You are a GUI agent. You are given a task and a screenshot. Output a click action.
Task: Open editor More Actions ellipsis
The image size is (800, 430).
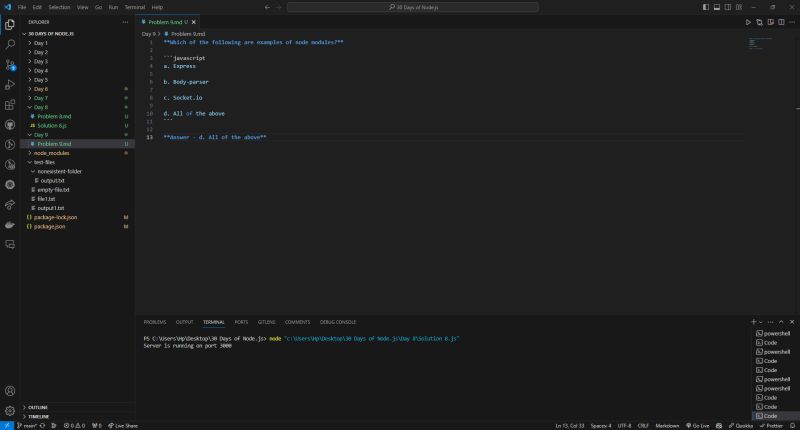coord(792,22)
